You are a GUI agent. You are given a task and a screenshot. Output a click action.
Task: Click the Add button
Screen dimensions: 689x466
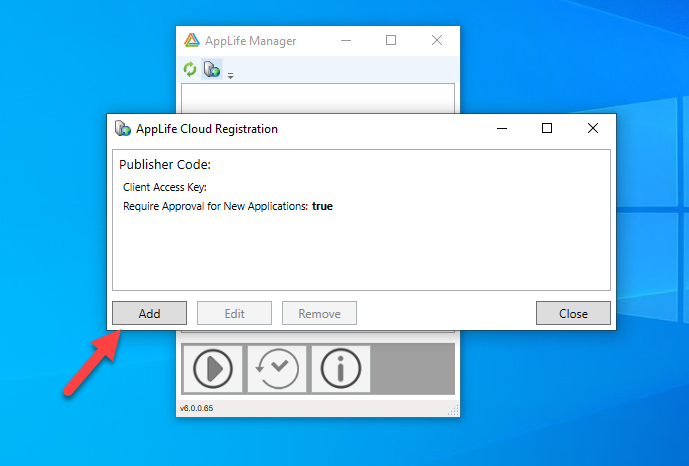(149, 313)
